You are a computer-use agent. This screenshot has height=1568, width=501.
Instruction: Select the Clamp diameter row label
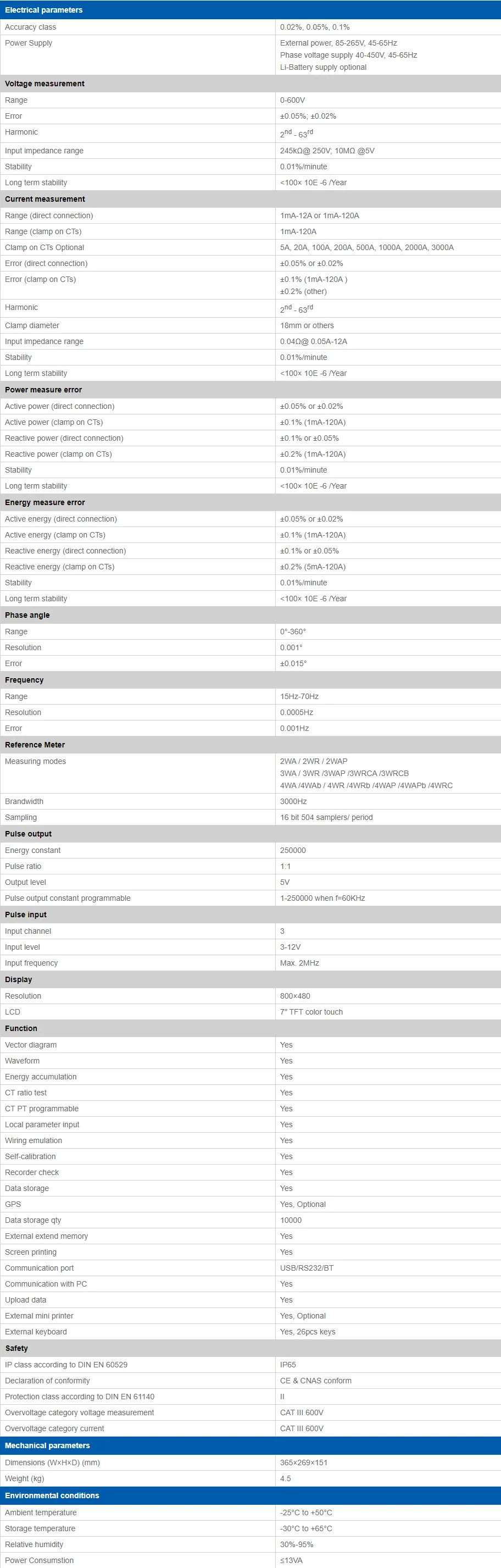(x=32, y=326)
